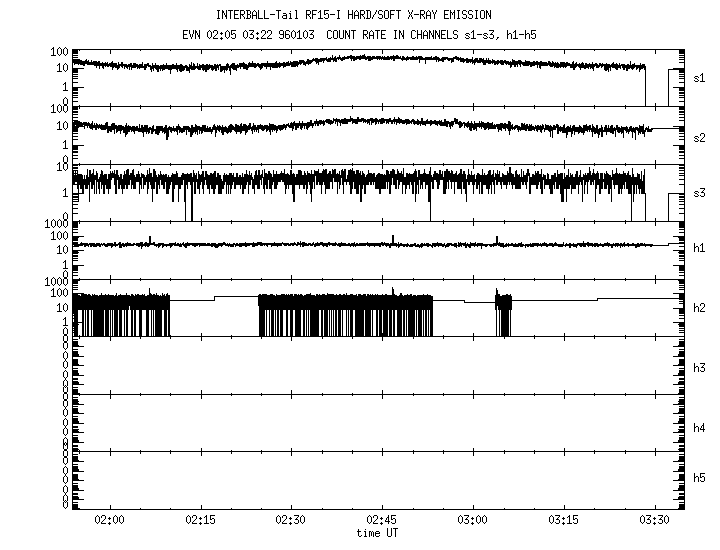Click the h4 channel label
720x550 pixels.
(x=701, y=428)
